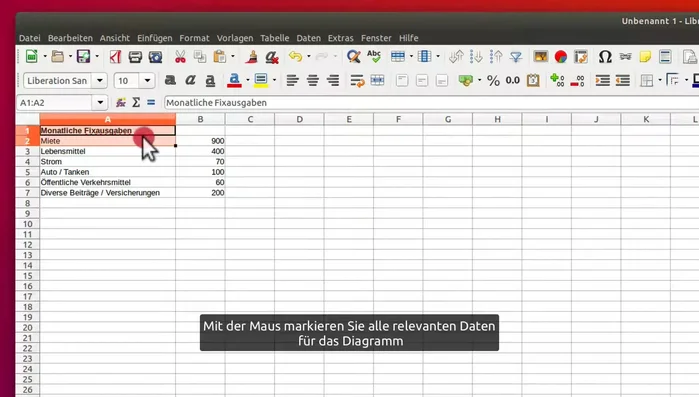Open the Format menu
699x397 pixels.
(x=194, y=38)
